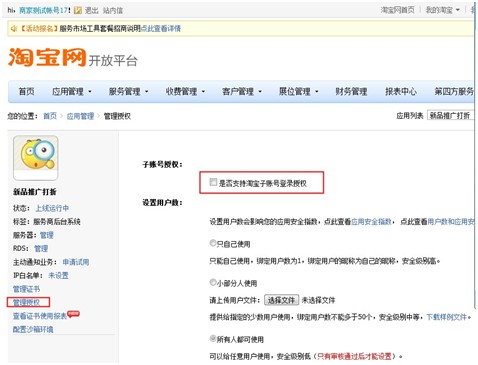
Task: Check 是否支持淘宝子账号登录授权 checkbox
Action: [213, 182]
